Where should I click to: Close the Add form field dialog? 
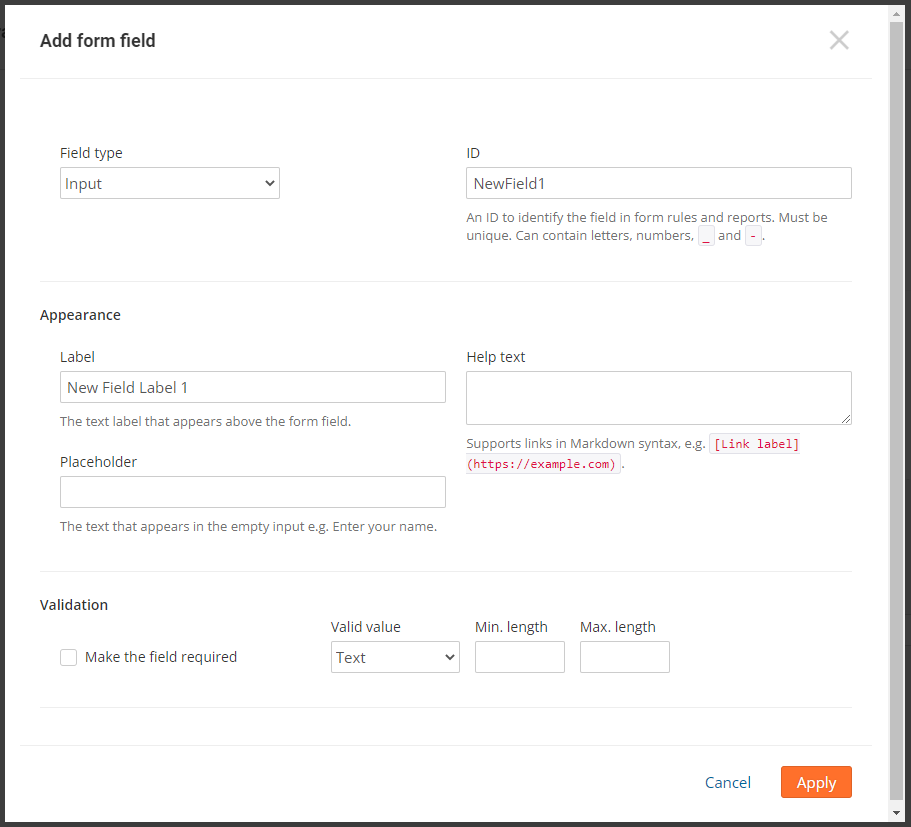coord(838,41)
